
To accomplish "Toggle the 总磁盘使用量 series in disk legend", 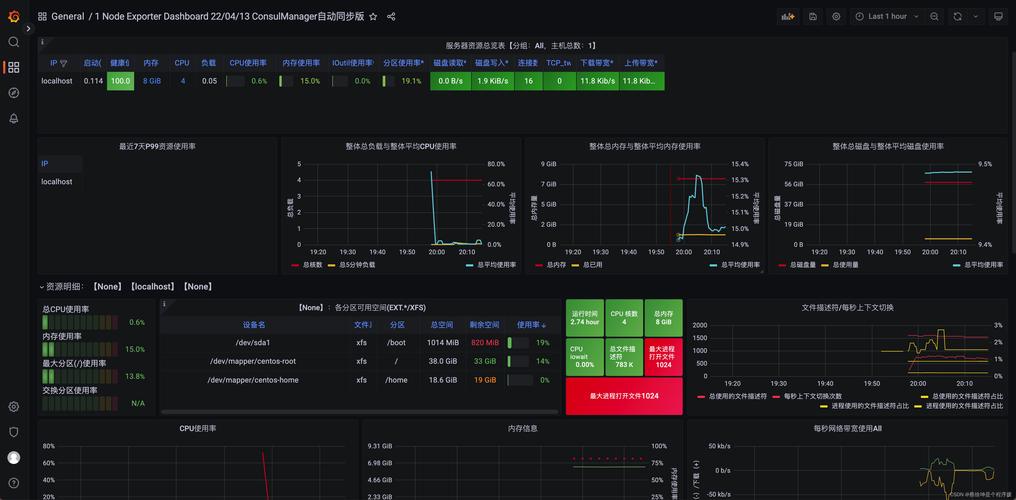I will pos(845,265).
